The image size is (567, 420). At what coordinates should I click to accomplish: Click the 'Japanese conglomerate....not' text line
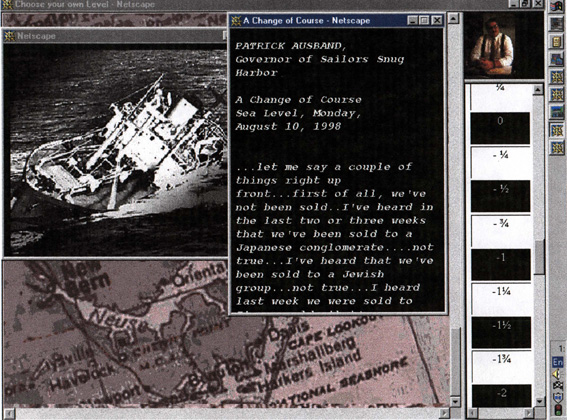click(334, 247)
